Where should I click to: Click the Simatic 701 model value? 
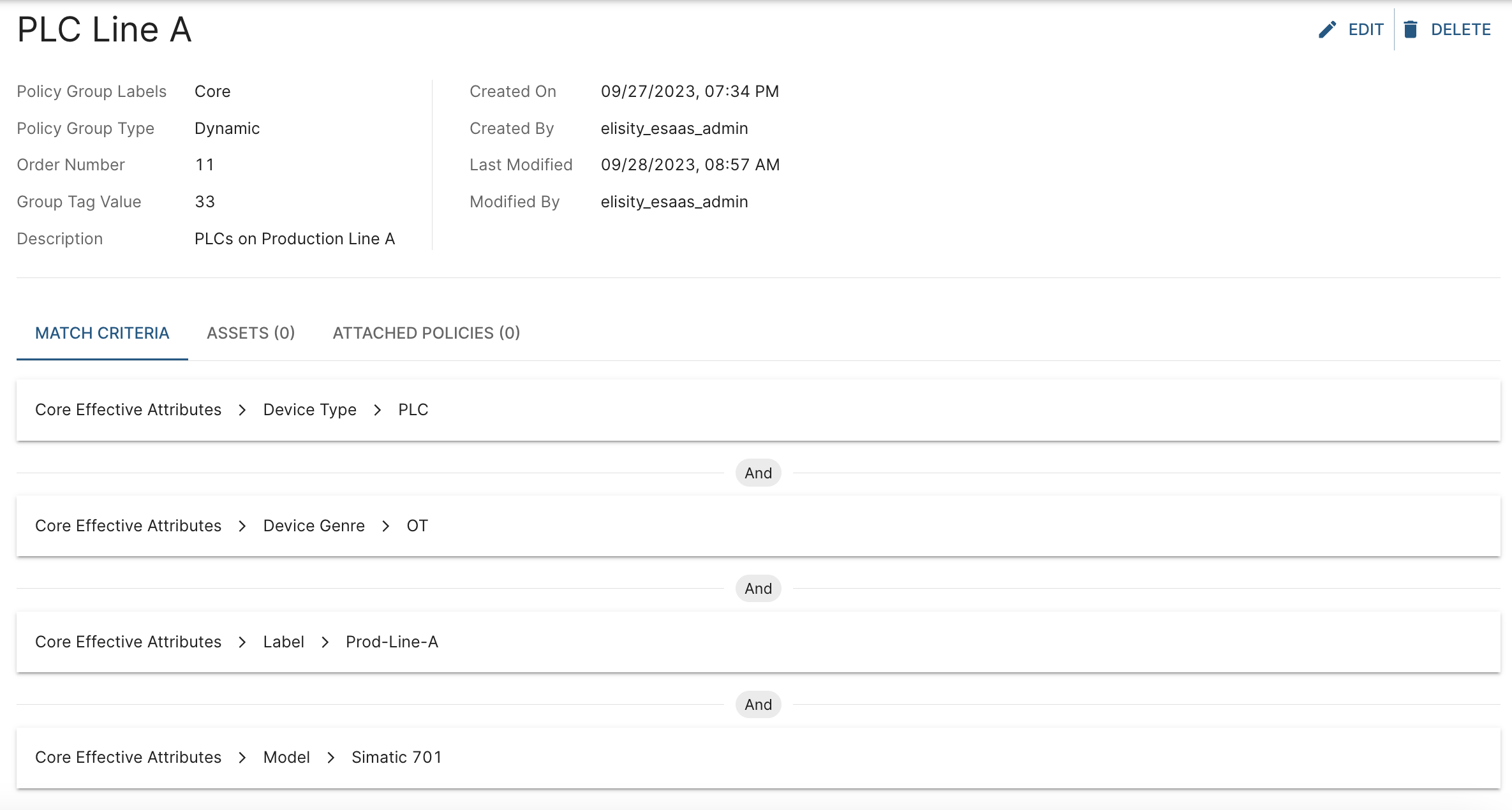[x=396, y=758]
